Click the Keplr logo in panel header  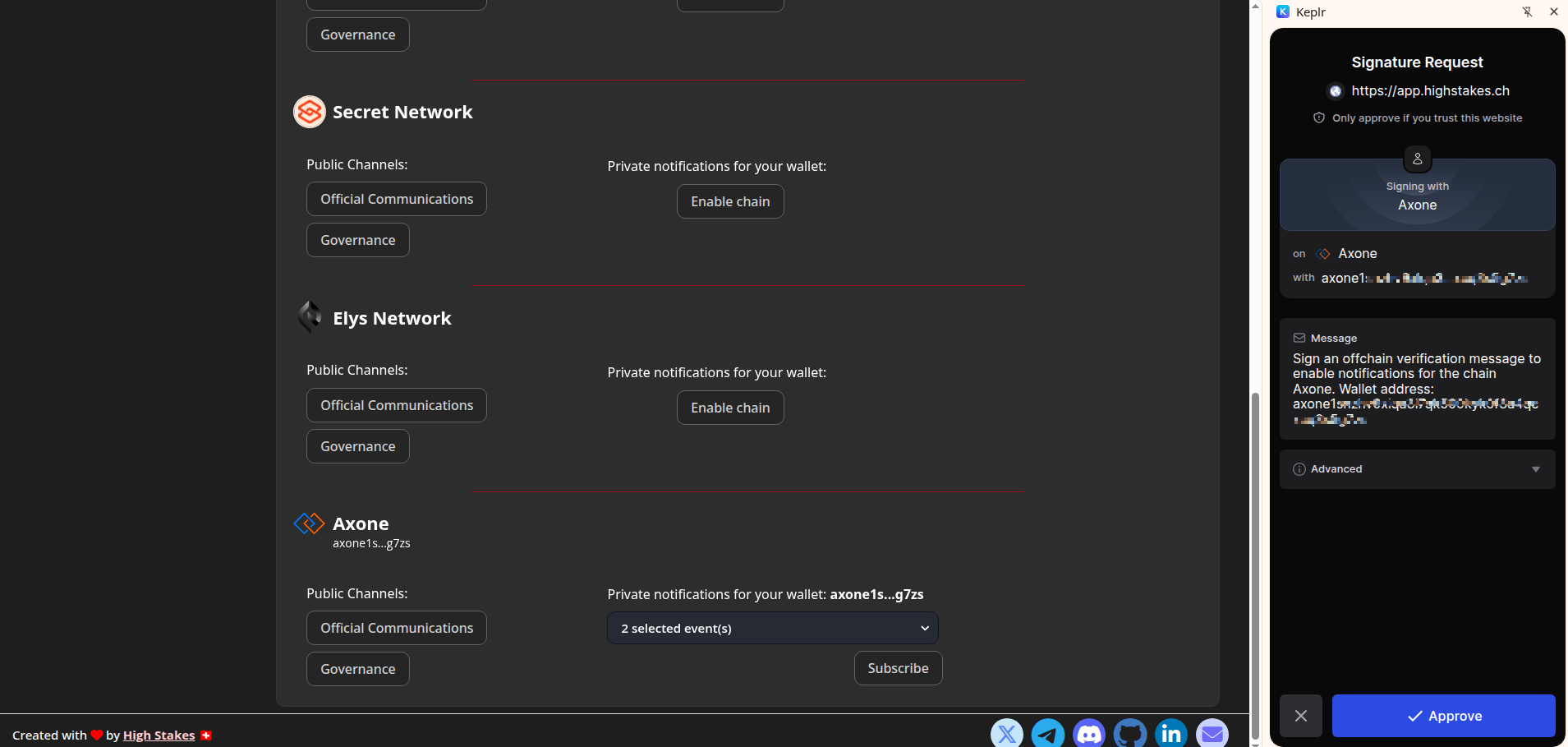[x=1283, y=12]
